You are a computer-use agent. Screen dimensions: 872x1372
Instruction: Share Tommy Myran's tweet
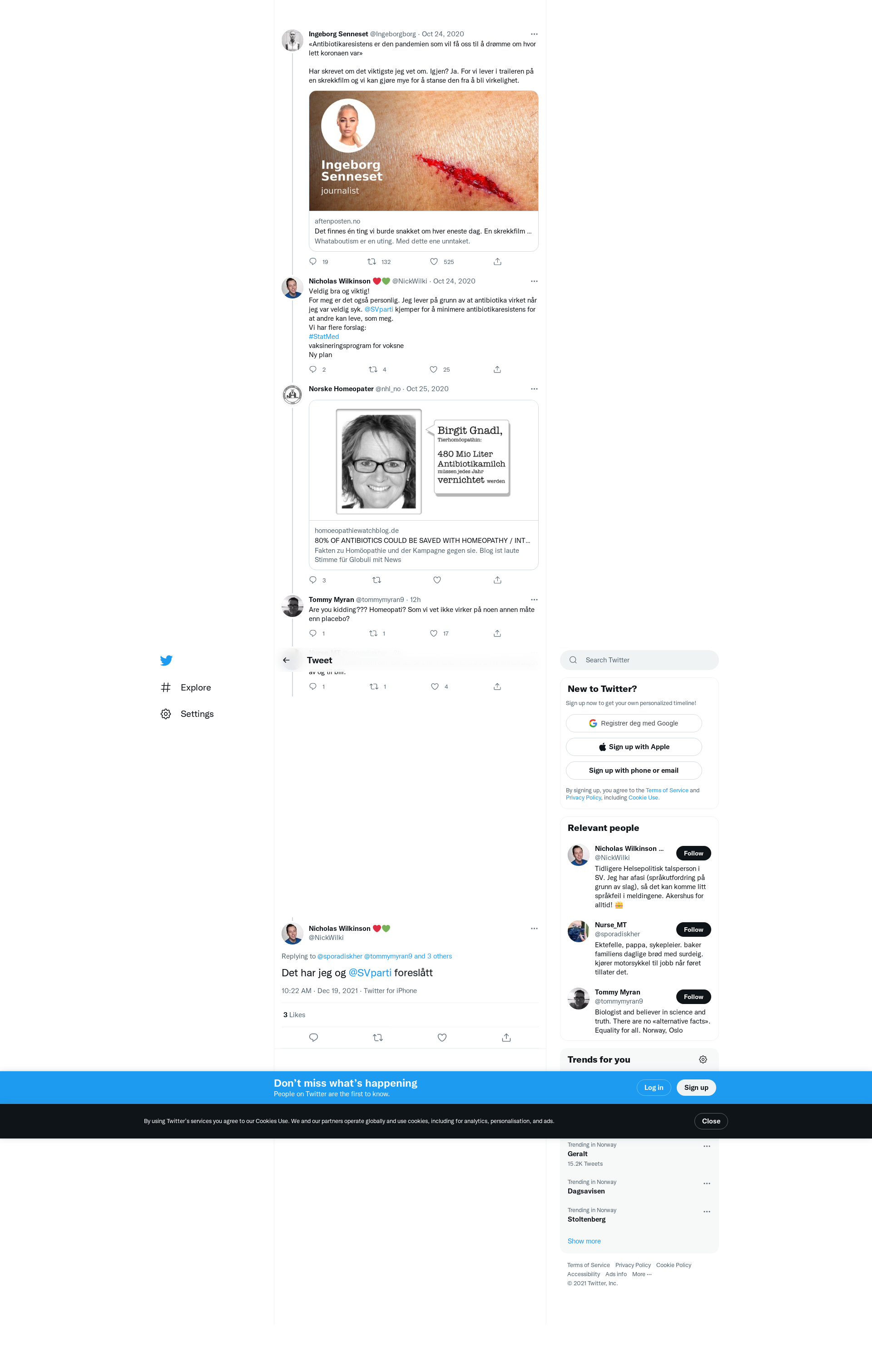[x=497, y=633]
